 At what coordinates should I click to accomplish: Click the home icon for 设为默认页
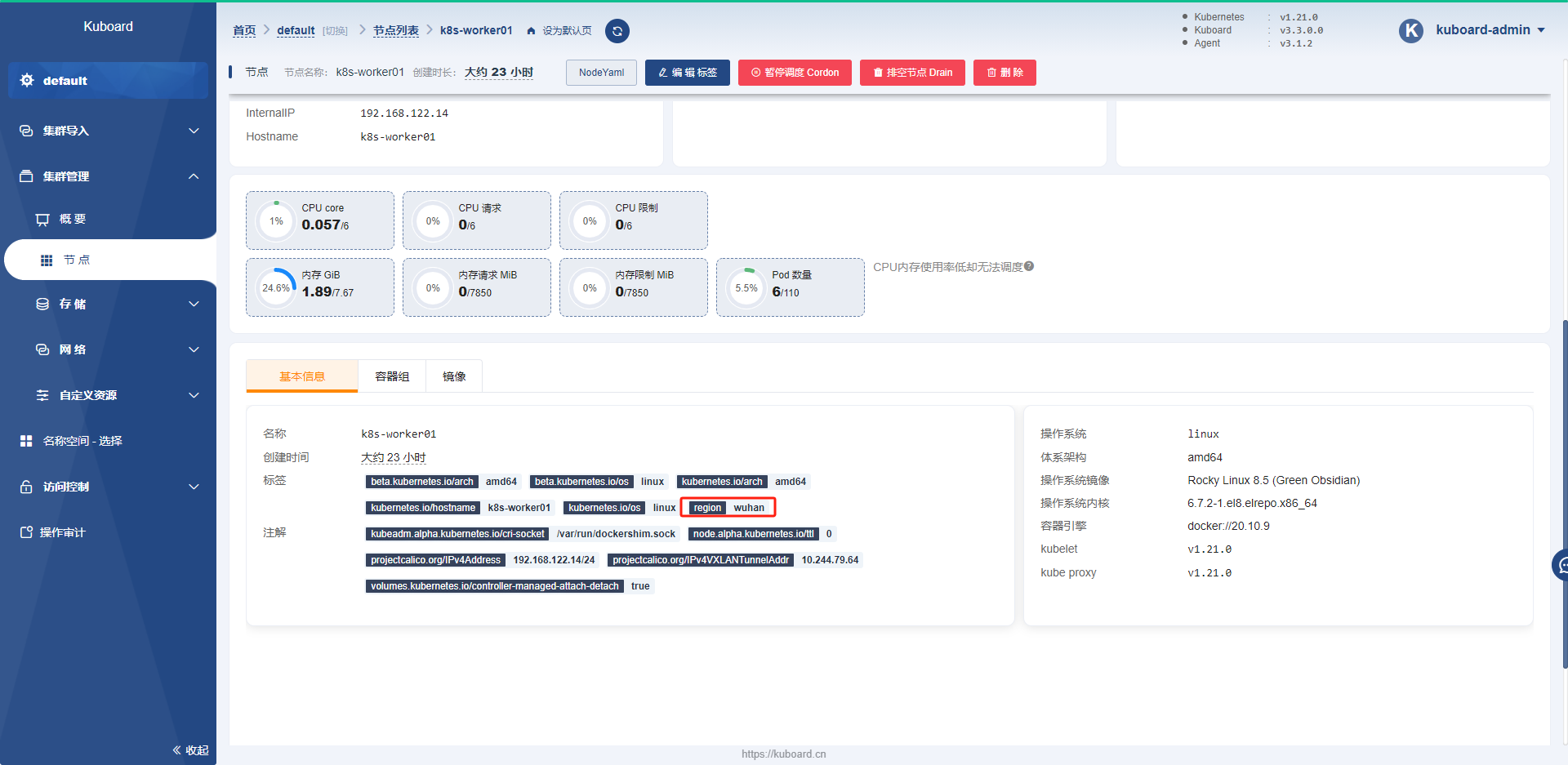tap(531, 31)
